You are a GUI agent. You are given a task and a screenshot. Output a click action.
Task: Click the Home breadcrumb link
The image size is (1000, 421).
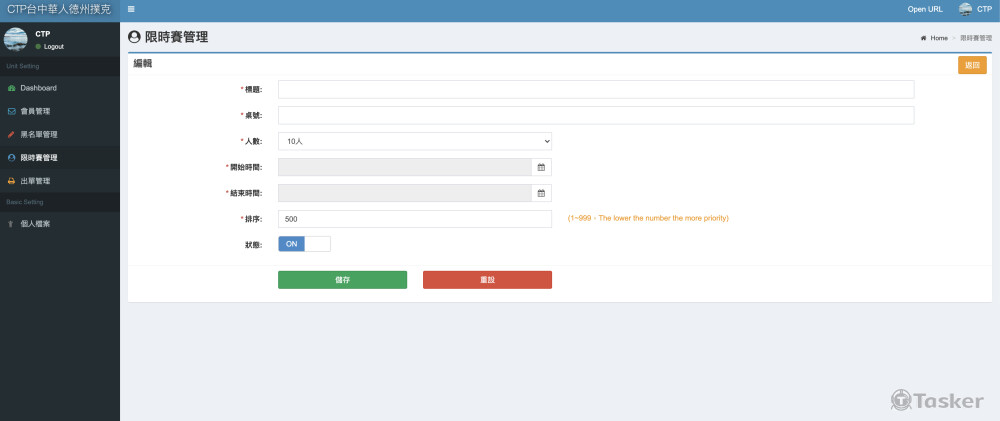938,38
